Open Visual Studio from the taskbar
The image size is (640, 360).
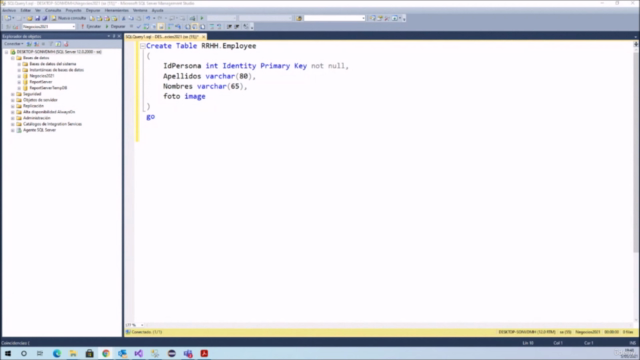point(139,353)
